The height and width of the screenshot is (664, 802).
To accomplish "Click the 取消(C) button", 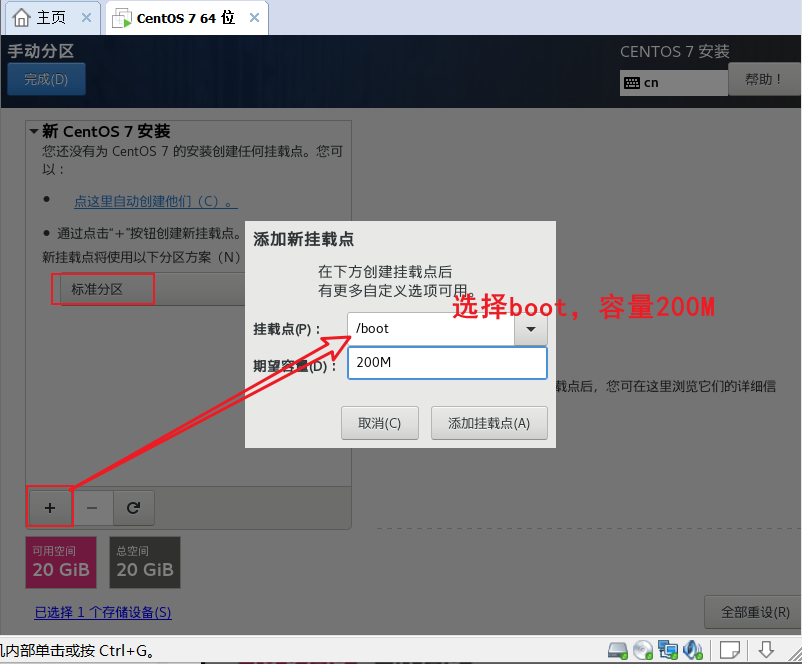I will click(x=380, y=423).
